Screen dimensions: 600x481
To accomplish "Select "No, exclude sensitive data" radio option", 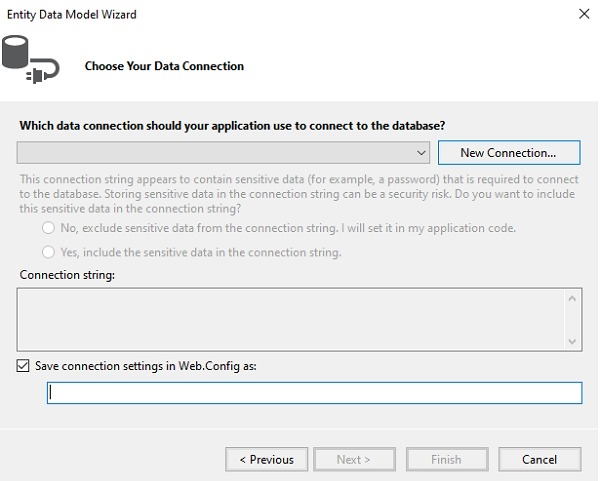I will 48,228.
